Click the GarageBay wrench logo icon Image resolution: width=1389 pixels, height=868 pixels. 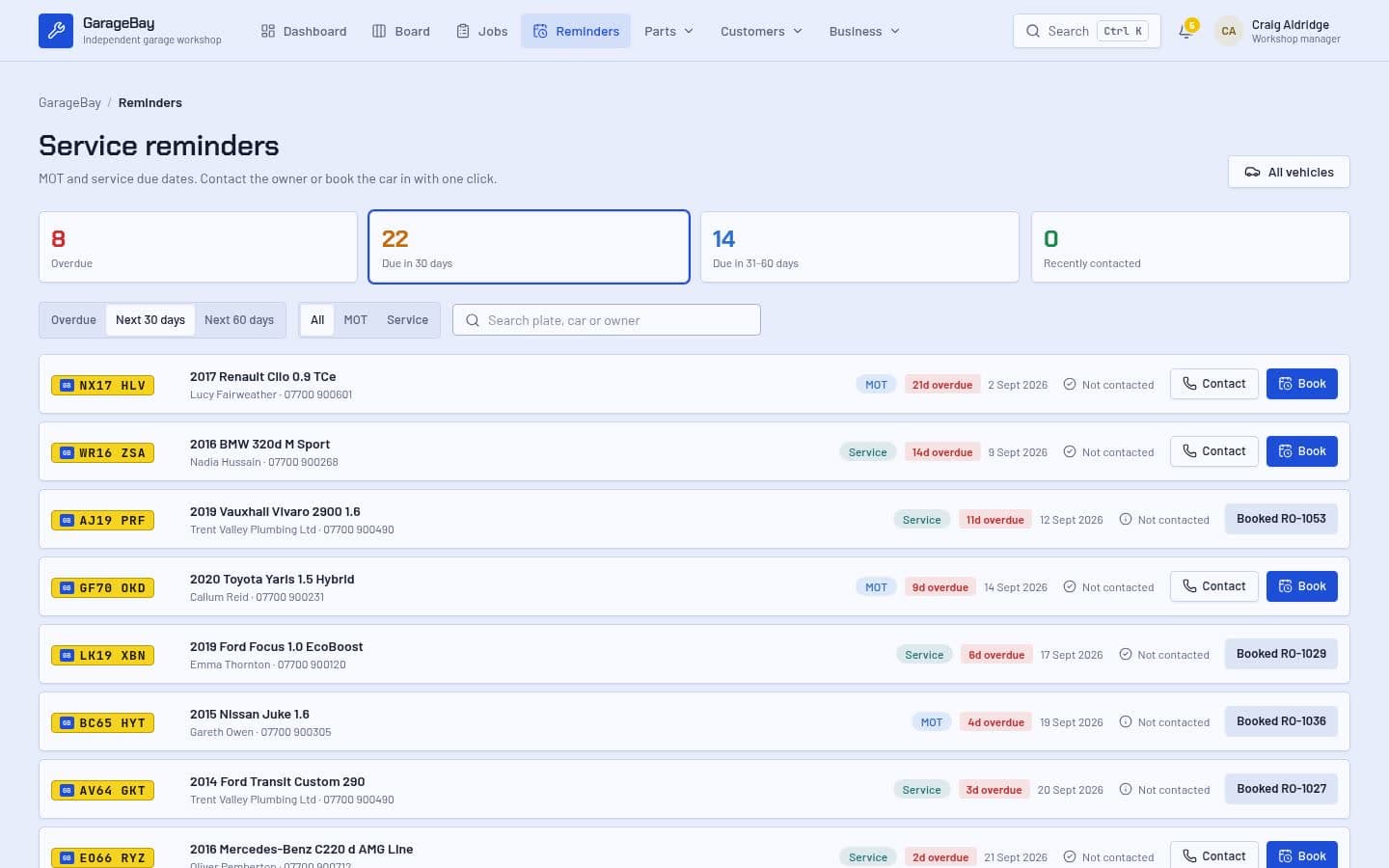(x=56, y=31)
